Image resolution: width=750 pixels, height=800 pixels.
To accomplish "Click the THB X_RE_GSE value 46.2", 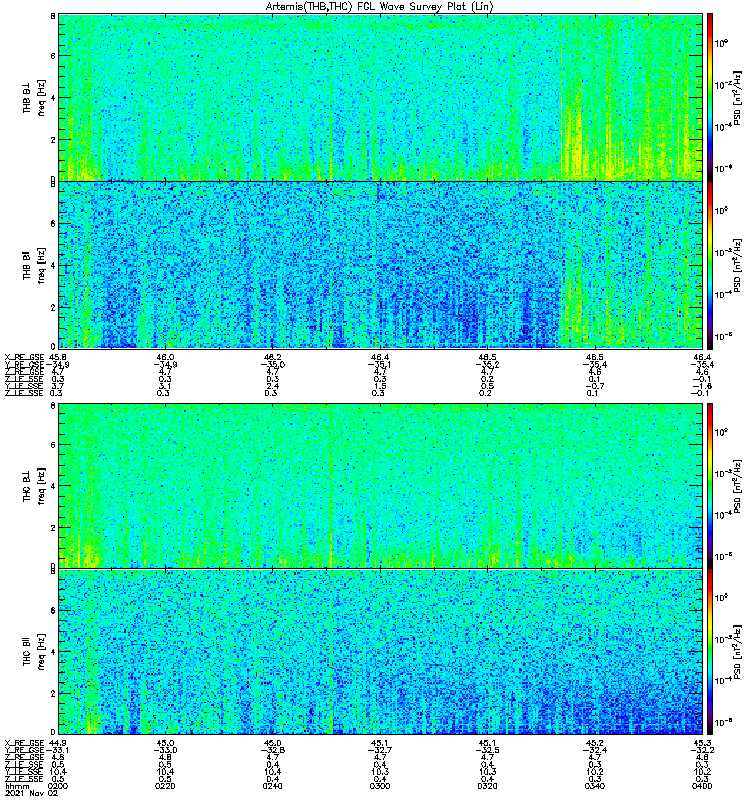I will pyautogui.click(x=273, y=357).
